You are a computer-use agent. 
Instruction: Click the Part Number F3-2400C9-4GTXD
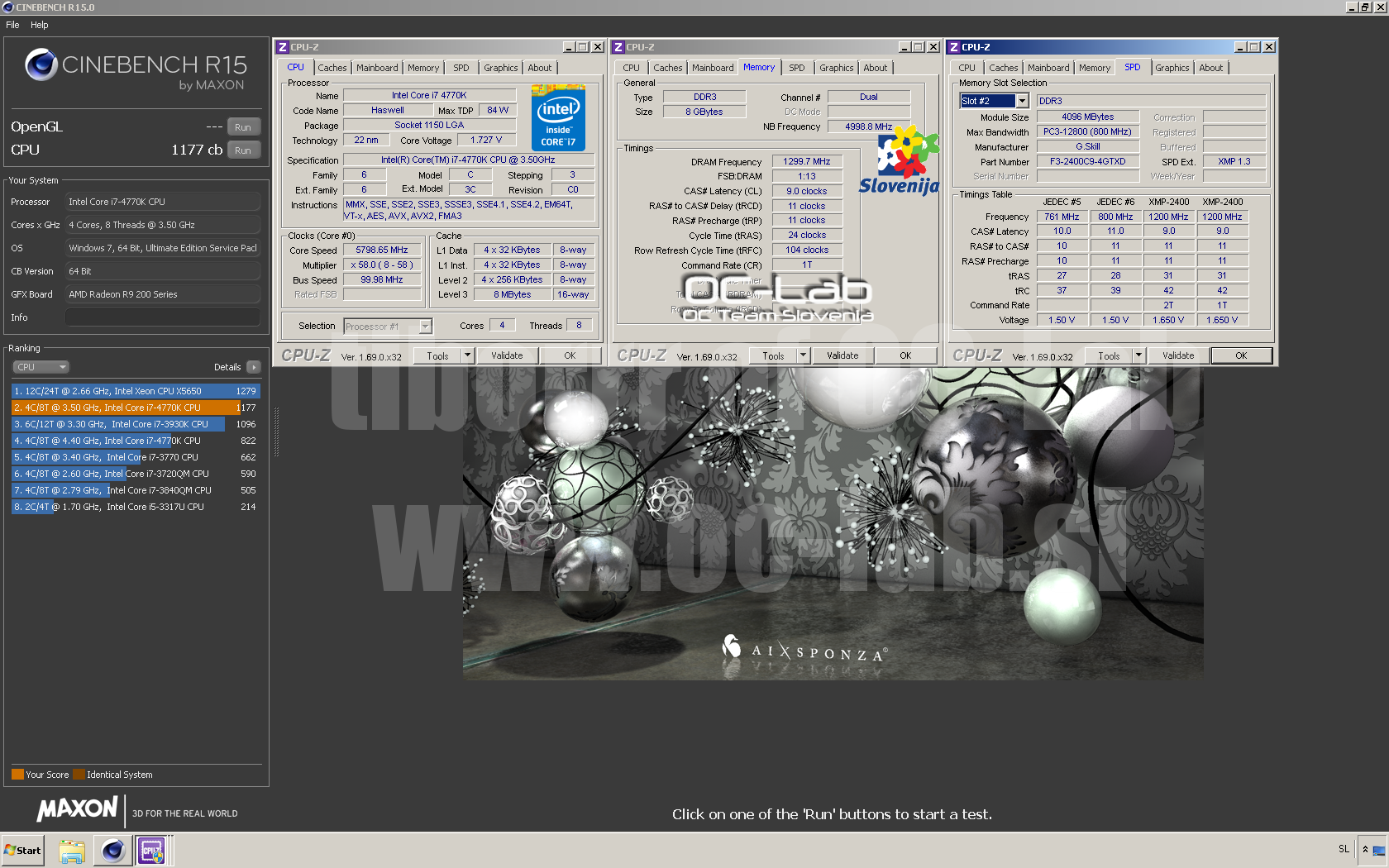1088,161
